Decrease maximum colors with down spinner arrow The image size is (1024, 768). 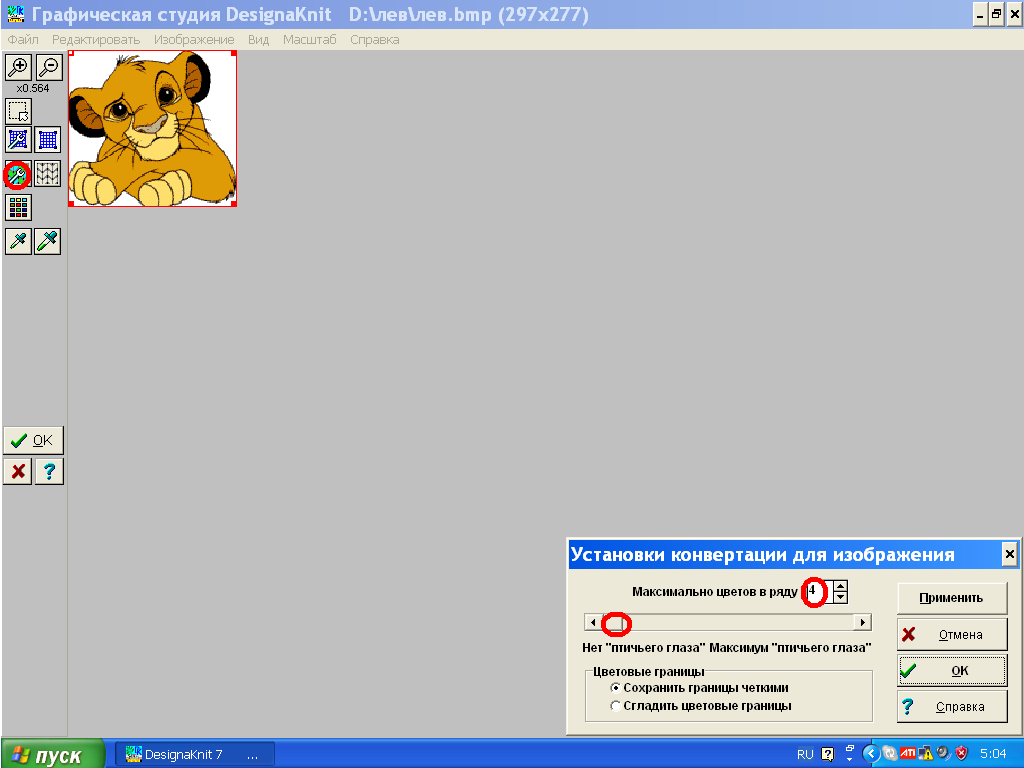840,598
